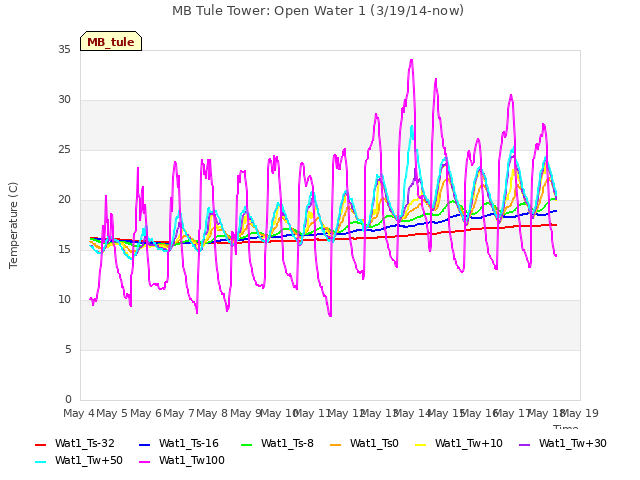Image resolution: width=640 pixels, height=480 pixels.
Task: Click the Wat1_Ts-16 legend label
Action: click(189, 443)
